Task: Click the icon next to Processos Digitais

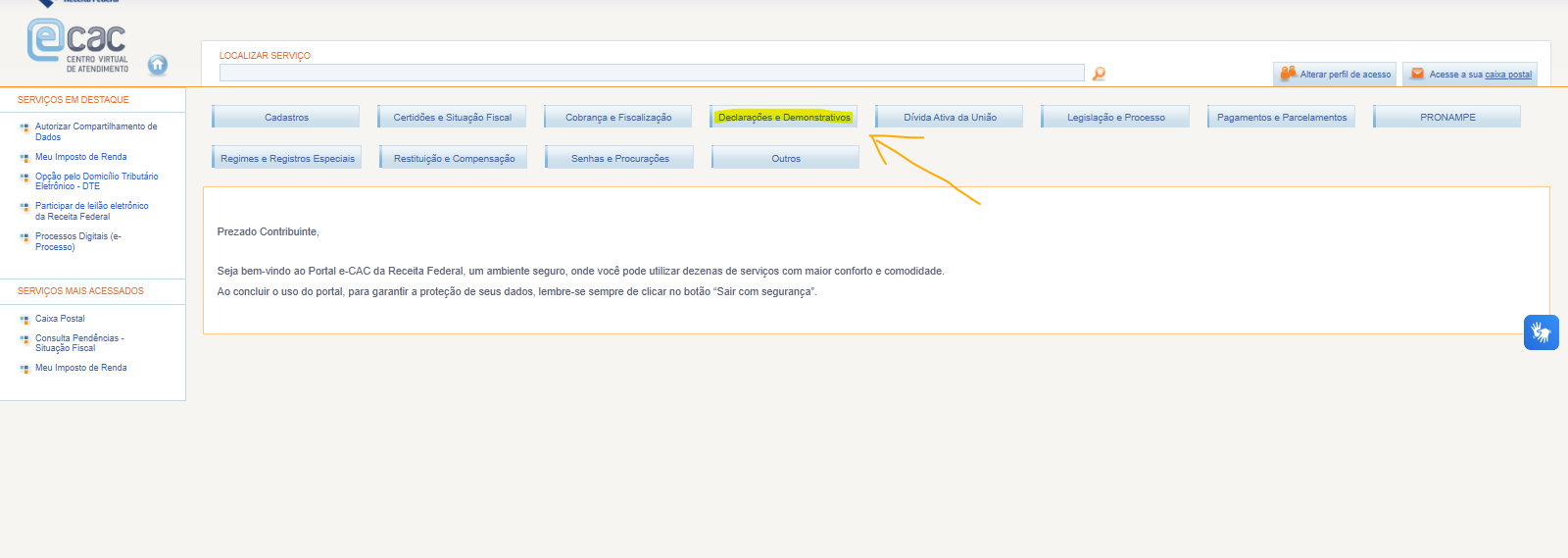Action: click(x=24, y=237)
